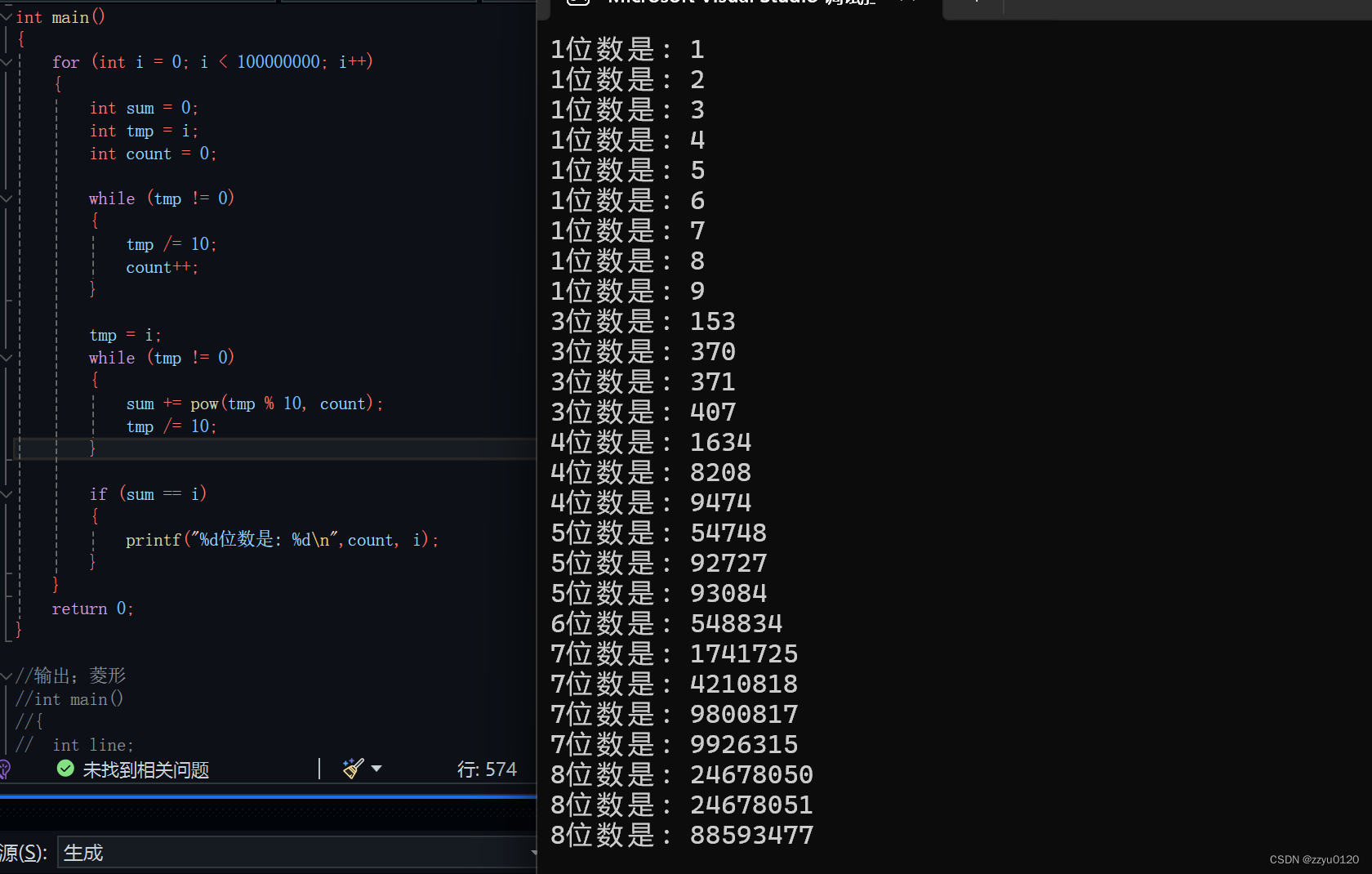Click the console output line 1634
The width and height of the screenshot is (1372, 874).
[651, 442]
